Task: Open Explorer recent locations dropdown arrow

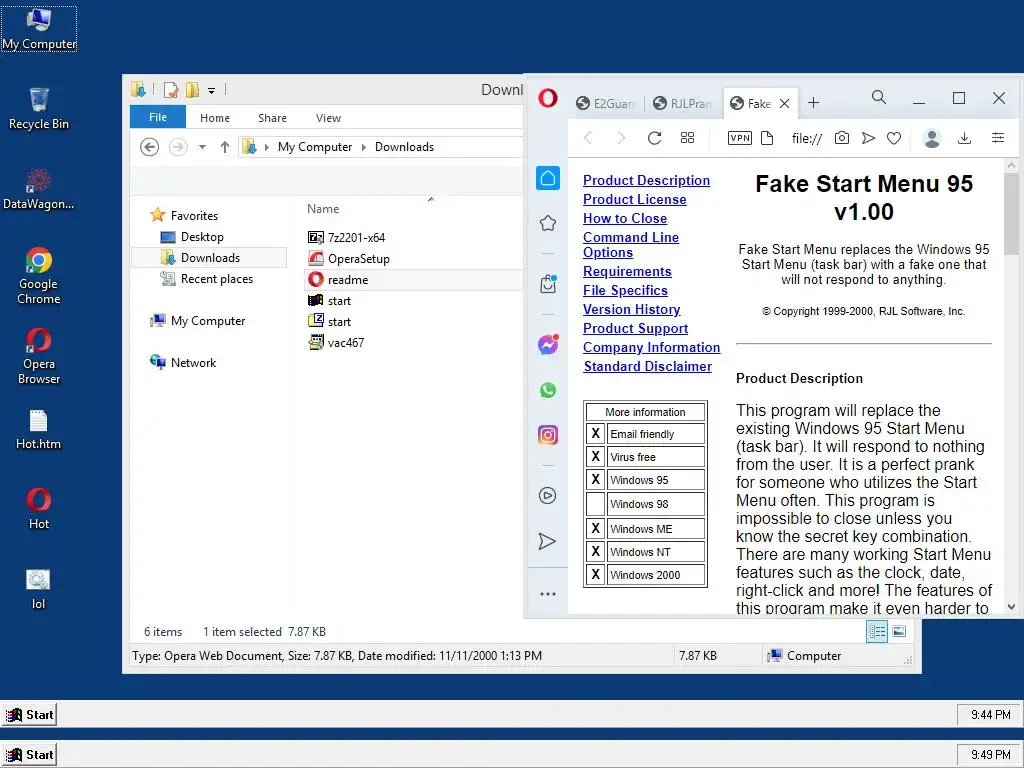Action: click(202, 147)
